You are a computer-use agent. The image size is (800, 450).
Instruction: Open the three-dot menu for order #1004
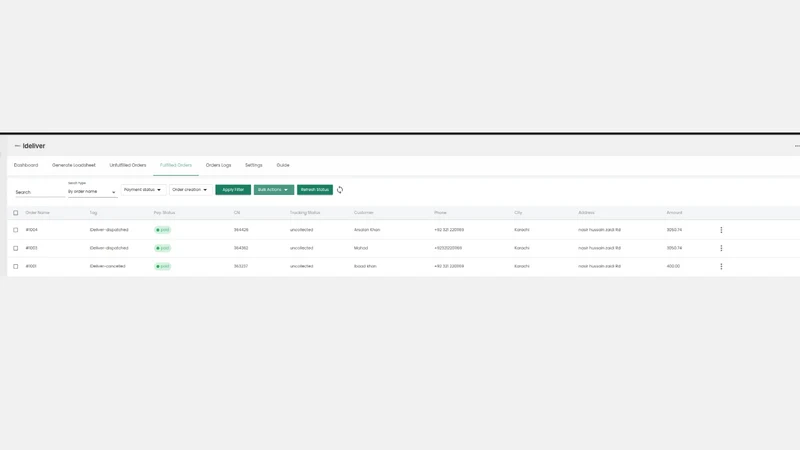click(721, 230)
